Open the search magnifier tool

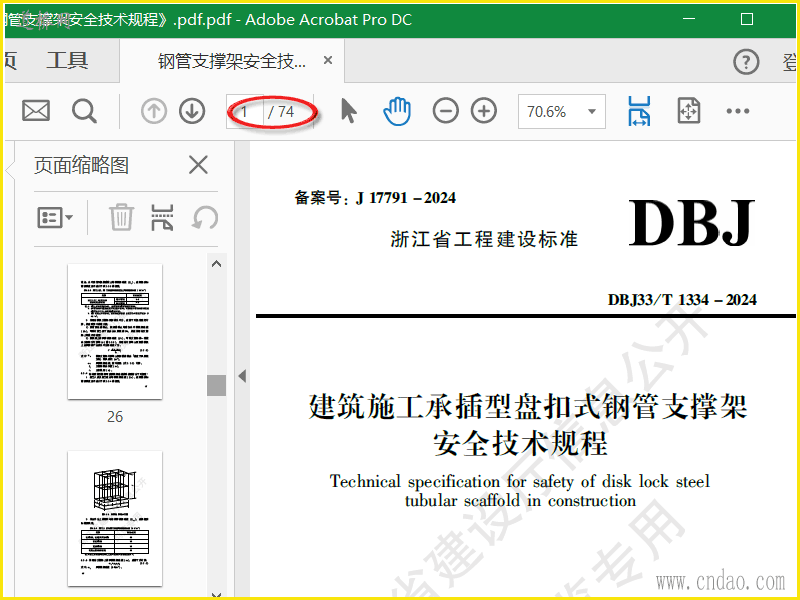84,111
